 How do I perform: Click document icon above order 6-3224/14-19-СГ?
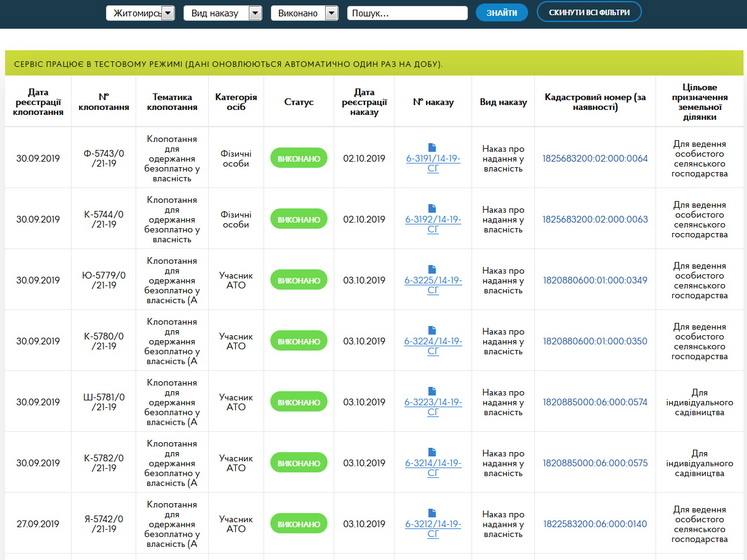[433, 330]
